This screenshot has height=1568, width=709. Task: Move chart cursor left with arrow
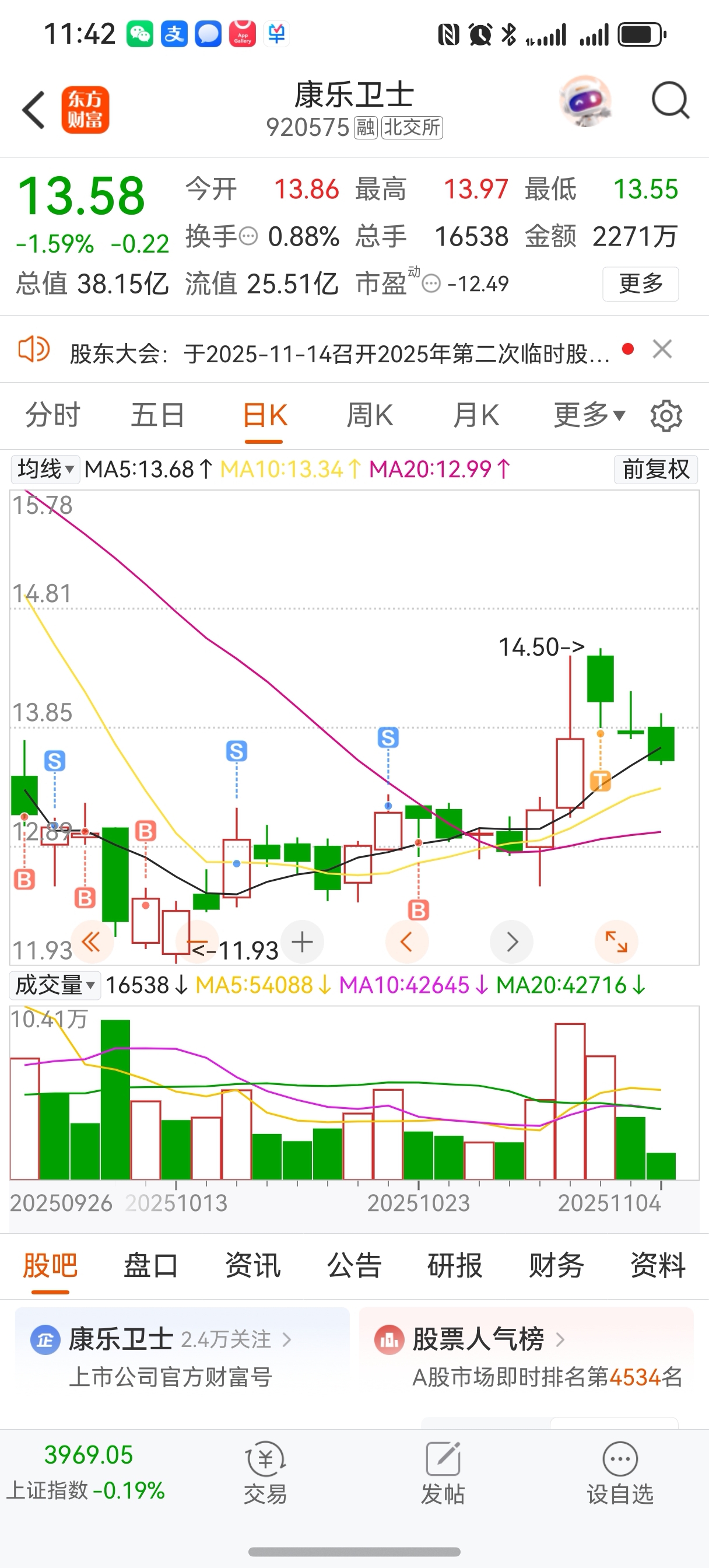[406, 942]
